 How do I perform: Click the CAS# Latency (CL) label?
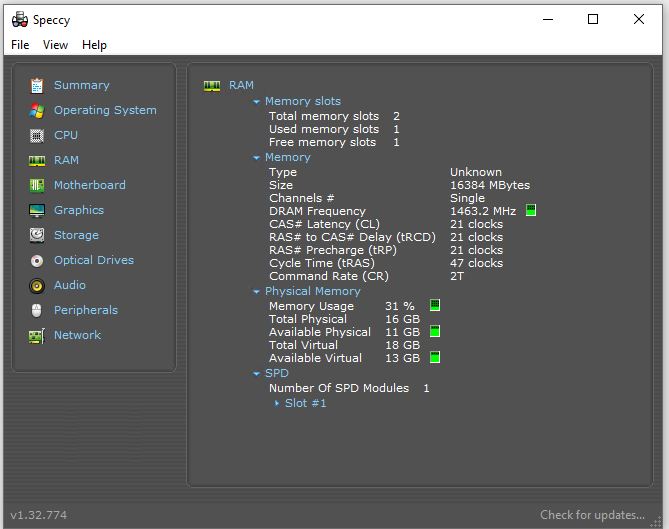324,224
